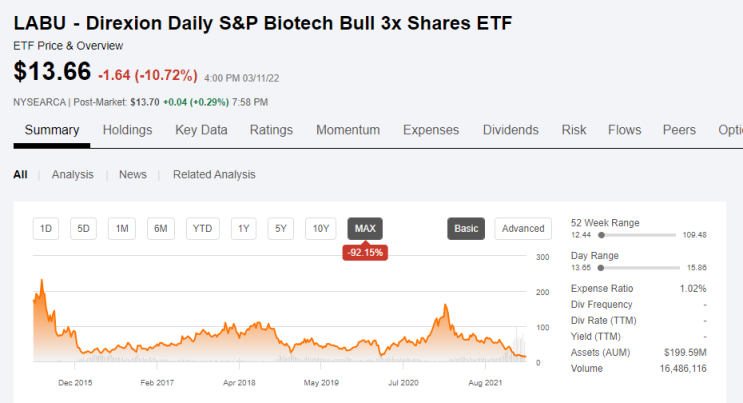
Task: Click the 52 Week Range slider marker
Action: click(x=601, y=235)
